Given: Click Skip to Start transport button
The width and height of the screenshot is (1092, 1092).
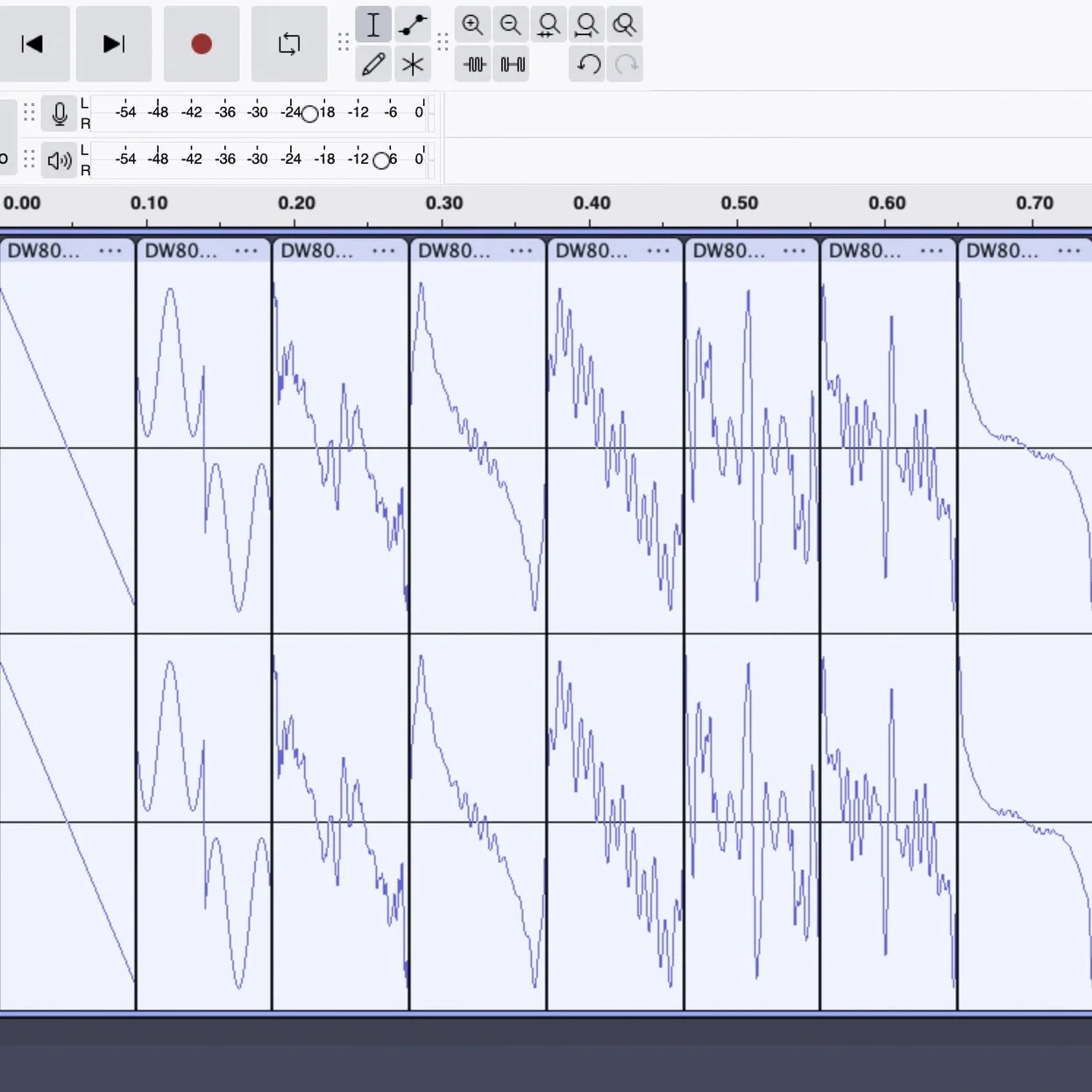Looking at the screenshot, I should [x=35, y=44].
